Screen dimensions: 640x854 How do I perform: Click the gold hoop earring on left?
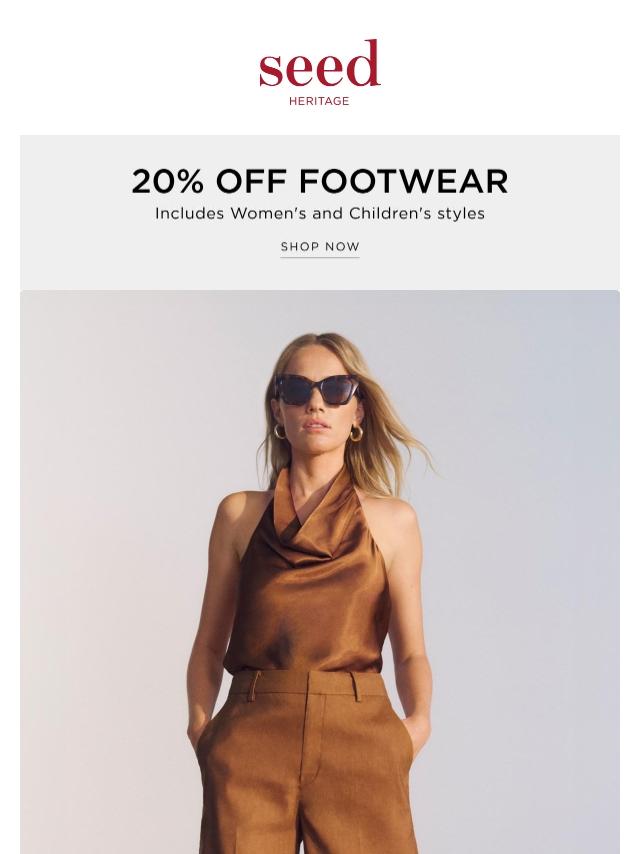279,432
